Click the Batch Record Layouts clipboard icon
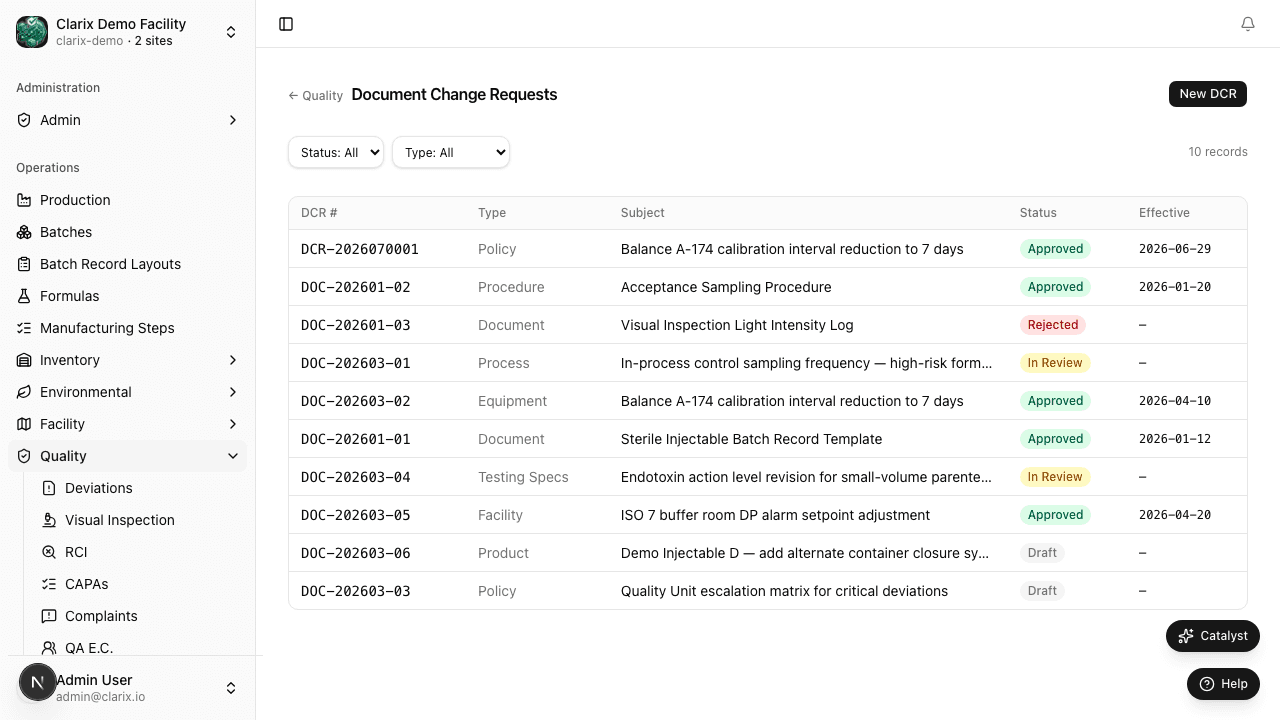The width and height of the screenshot is (1280, 720). (24, 264)
